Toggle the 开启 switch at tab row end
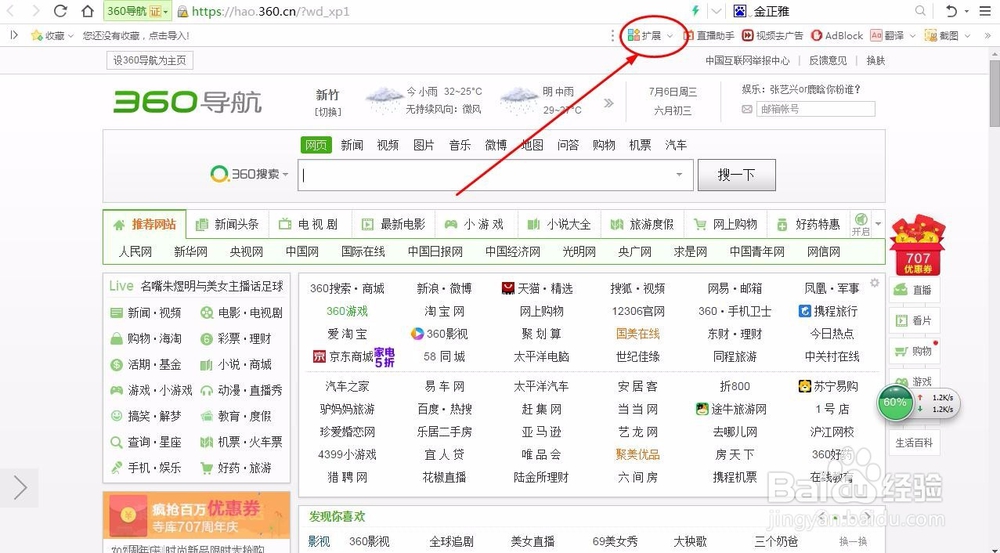The width and height of the screenshot is (1000, 553). tap(860, 224)
